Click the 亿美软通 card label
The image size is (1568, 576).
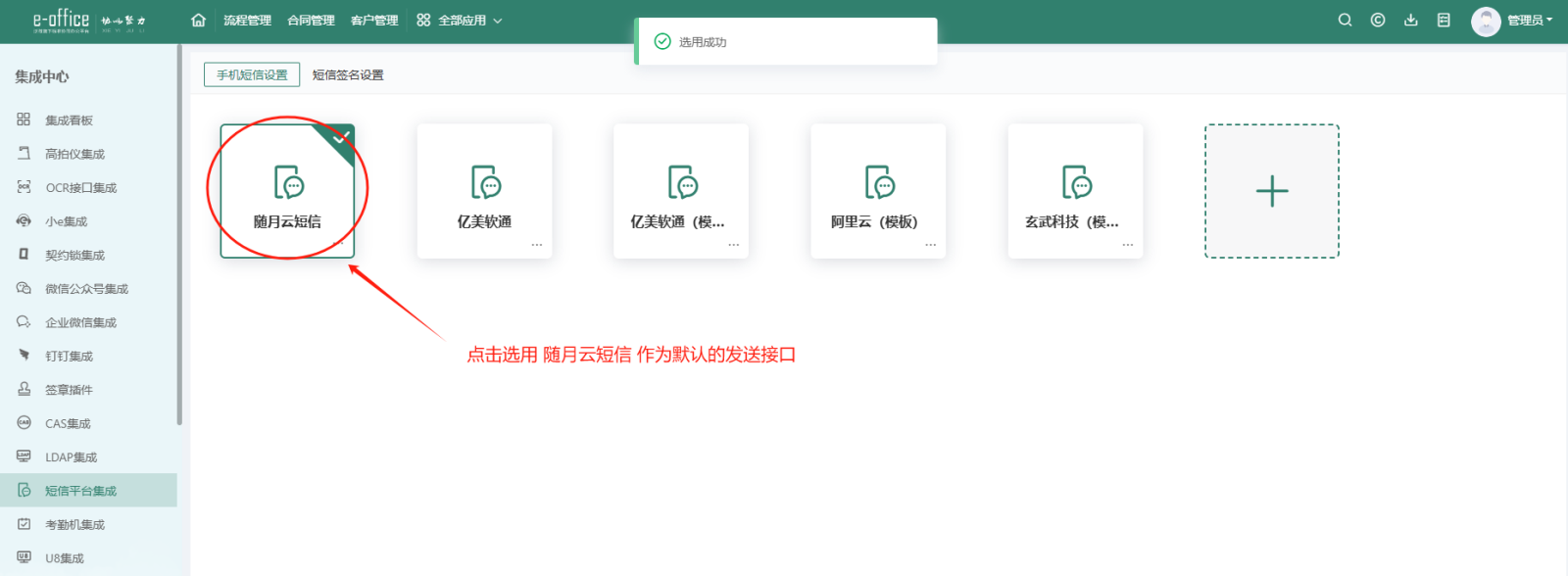coord(484,221)
